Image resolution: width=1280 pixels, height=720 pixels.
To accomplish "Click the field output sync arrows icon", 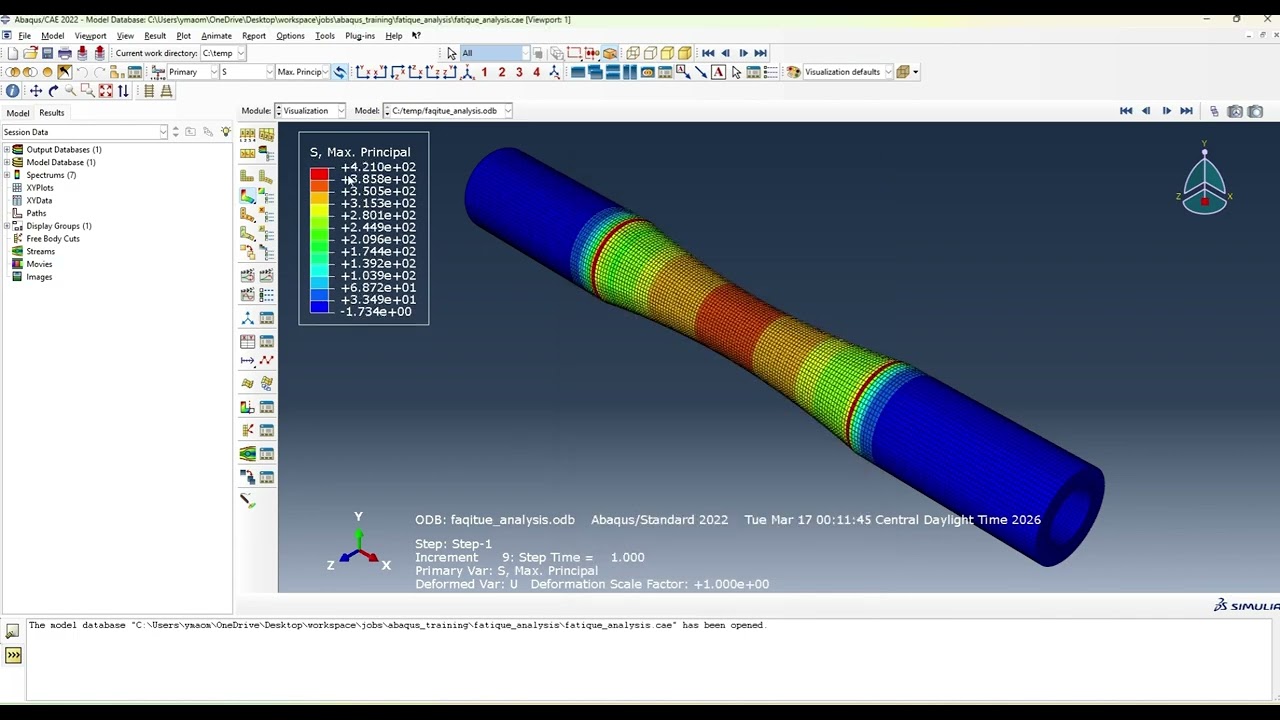I will [x=340, y=72].
